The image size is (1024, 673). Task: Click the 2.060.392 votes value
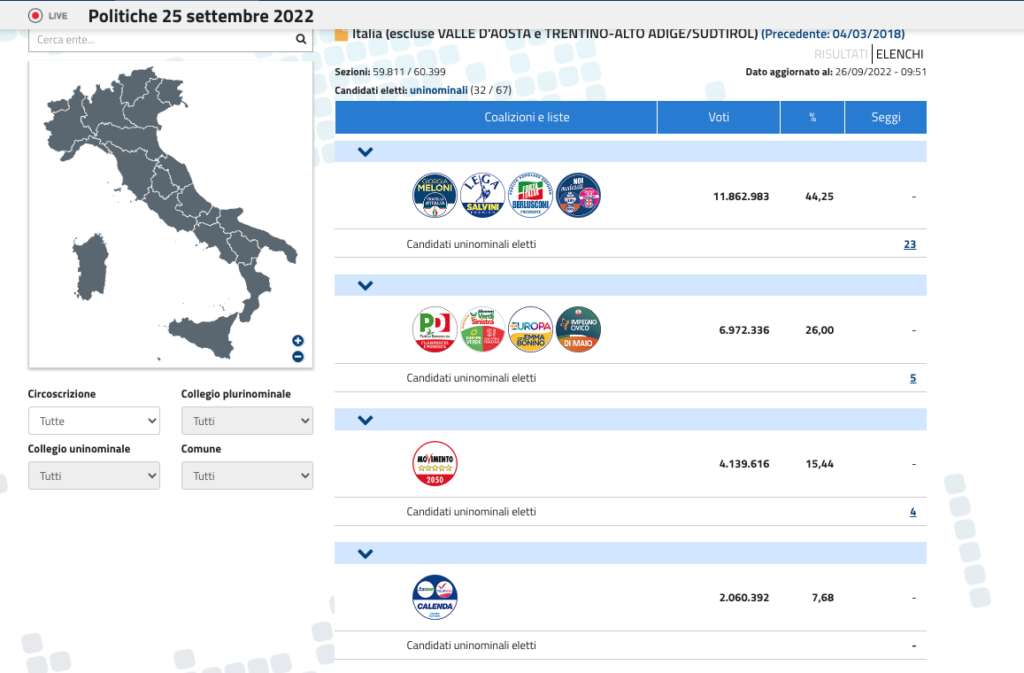pos(744,598)
